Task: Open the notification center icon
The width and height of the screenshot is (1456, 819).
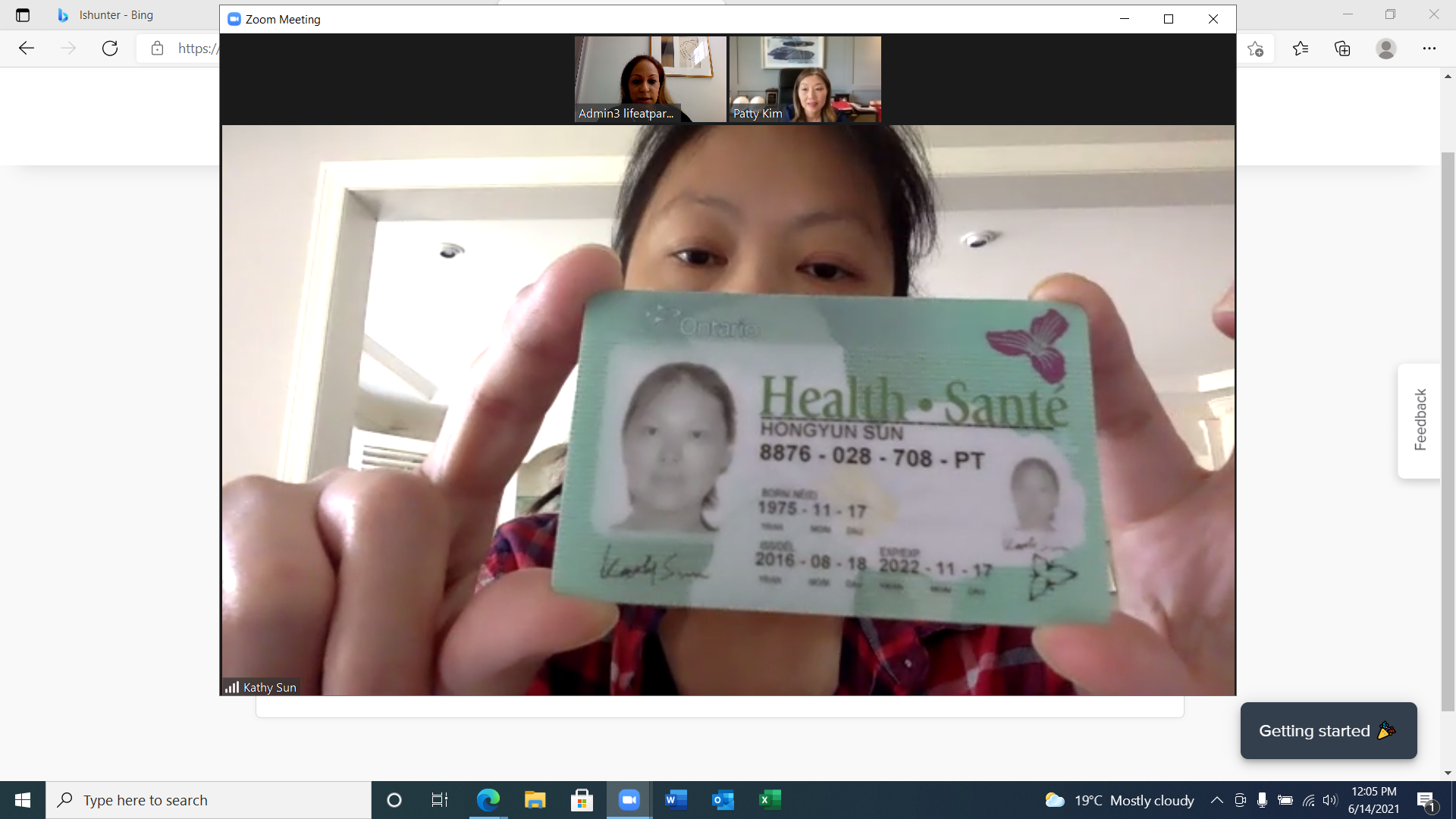Action: [x=1426, y=800]
